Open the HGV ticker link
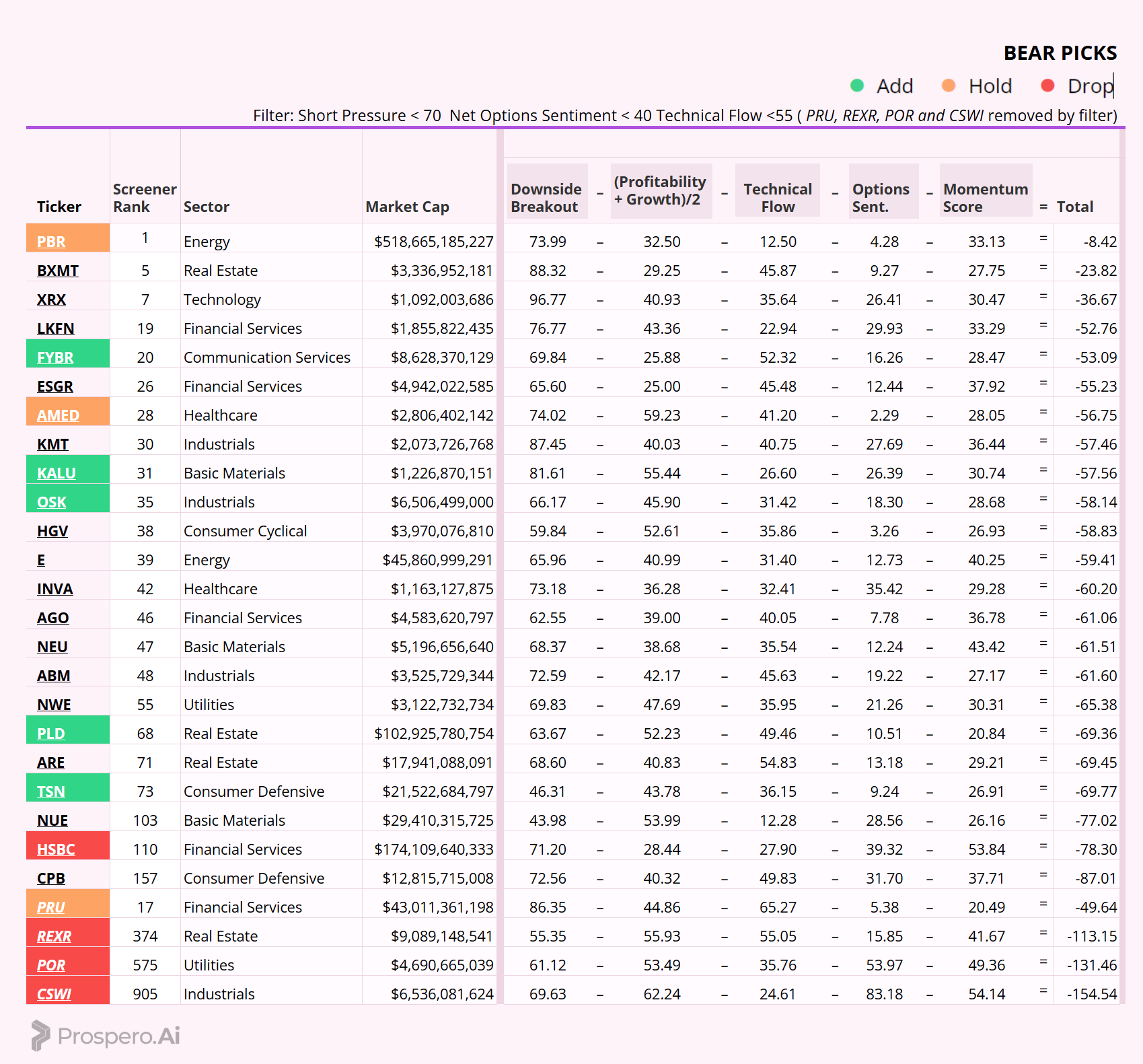Viewport: 1143px width, 1064px height. tap(52, 531)
